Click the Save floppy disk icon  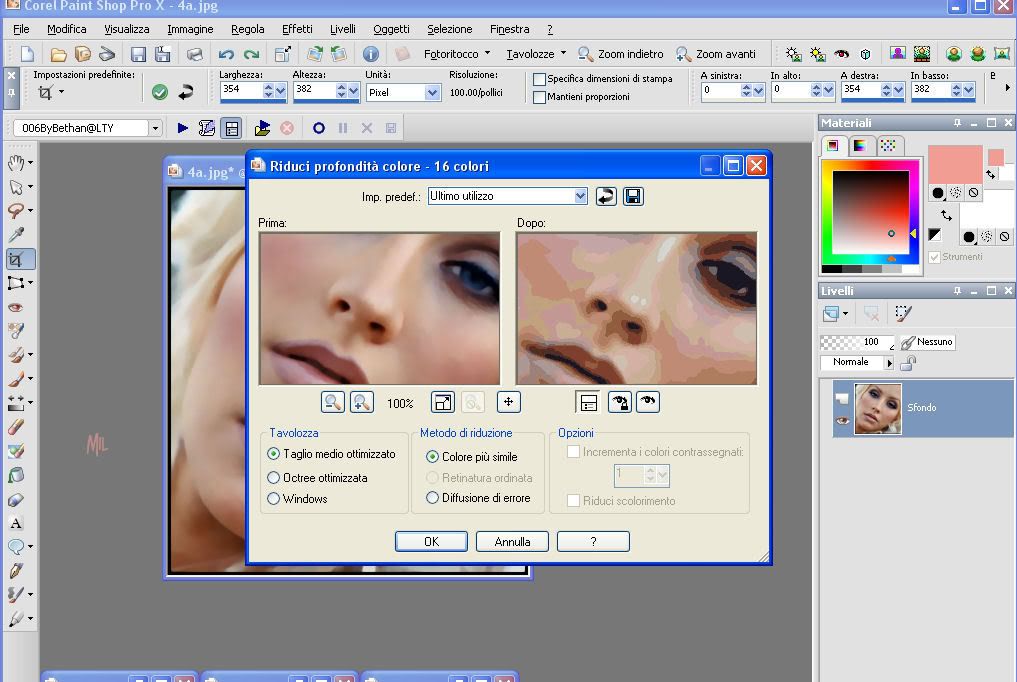point(138,54)
